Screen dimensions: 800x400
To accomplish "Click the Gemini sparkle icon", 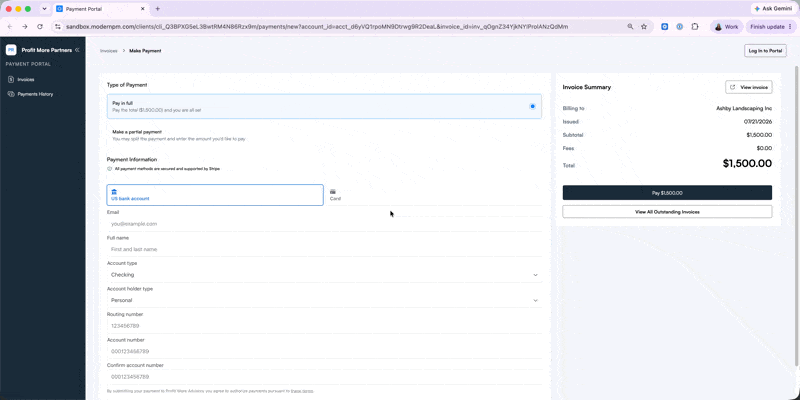I will (757, 9).
